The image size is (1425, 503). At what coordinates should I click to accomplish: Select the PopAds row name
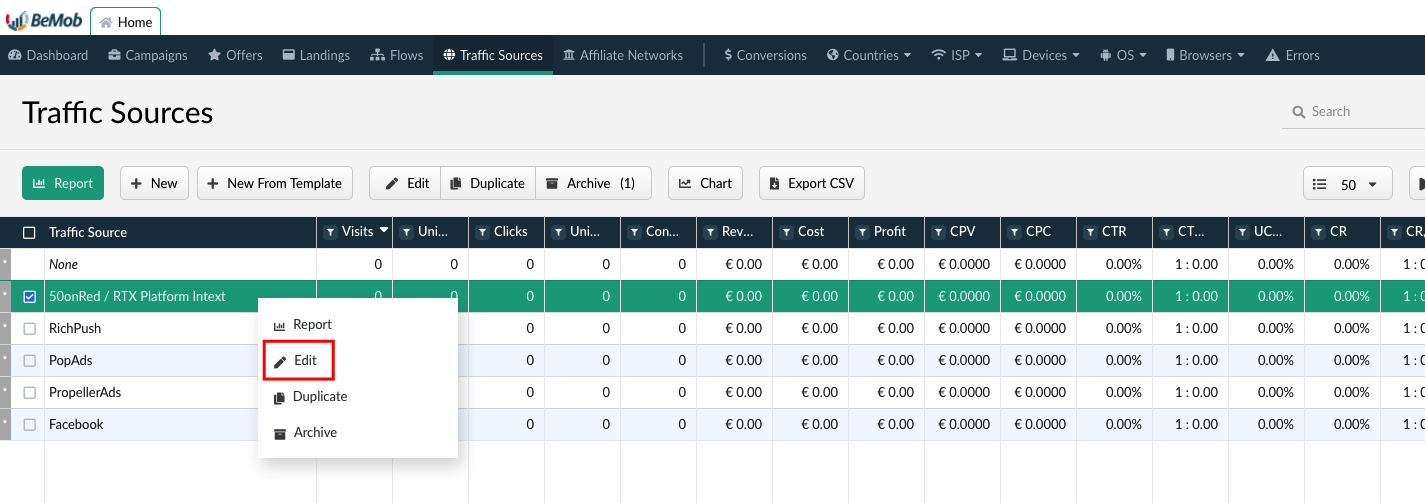(x=70, y=360)
